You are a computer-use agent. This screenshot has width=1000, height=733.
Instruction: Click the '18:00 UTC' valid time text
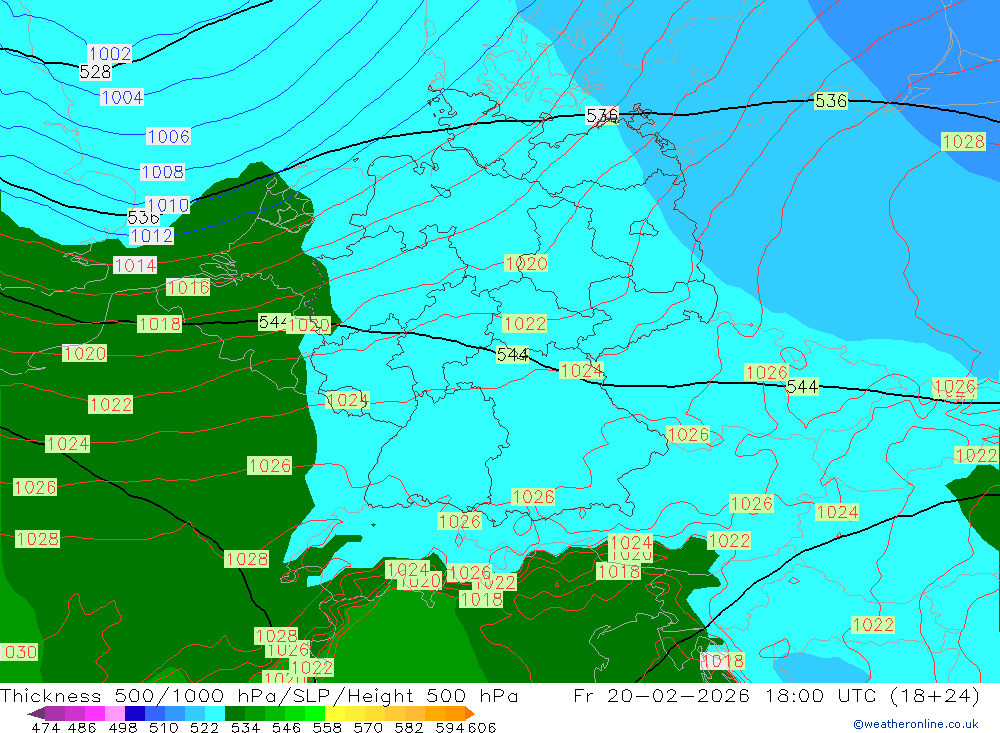[x=820, y=695]
